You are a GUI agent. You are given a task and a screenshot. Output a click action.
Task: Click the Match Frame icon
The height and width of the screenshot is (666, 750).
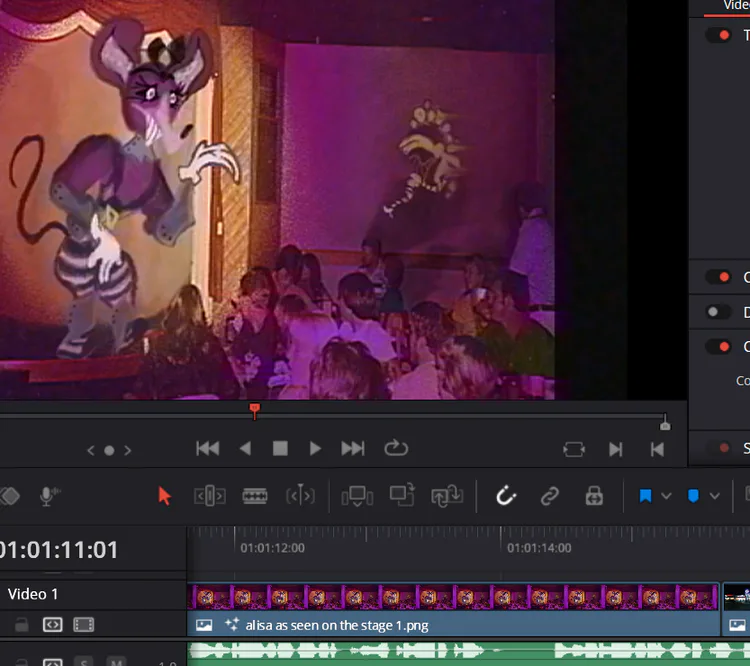[x=574, y=450]
